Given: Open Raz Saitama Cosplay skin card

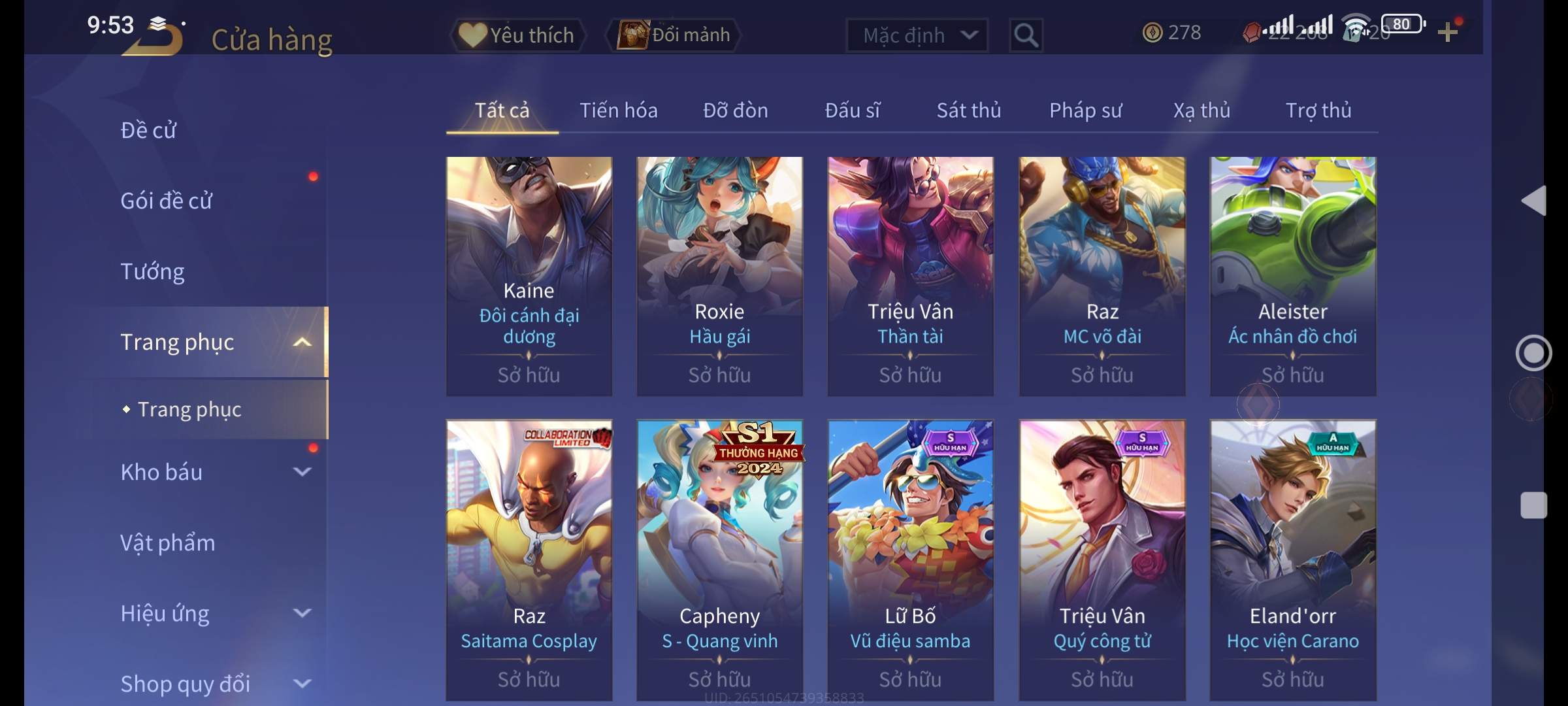Looking at the screenshot, I should (529, 560).
